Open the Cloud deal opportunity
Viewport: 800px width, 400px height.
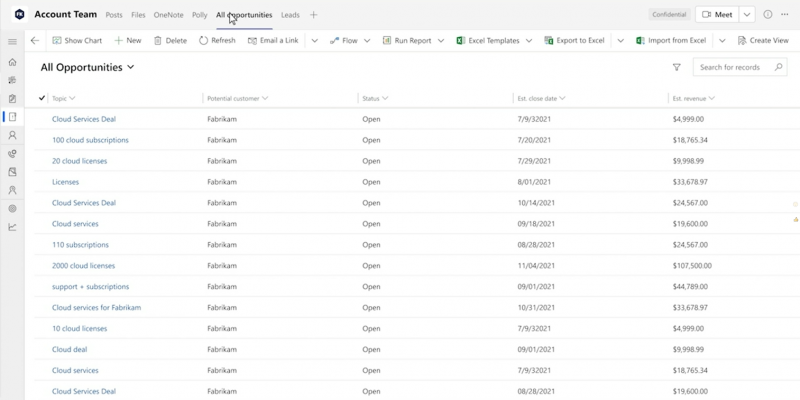(x=69, y=349)
